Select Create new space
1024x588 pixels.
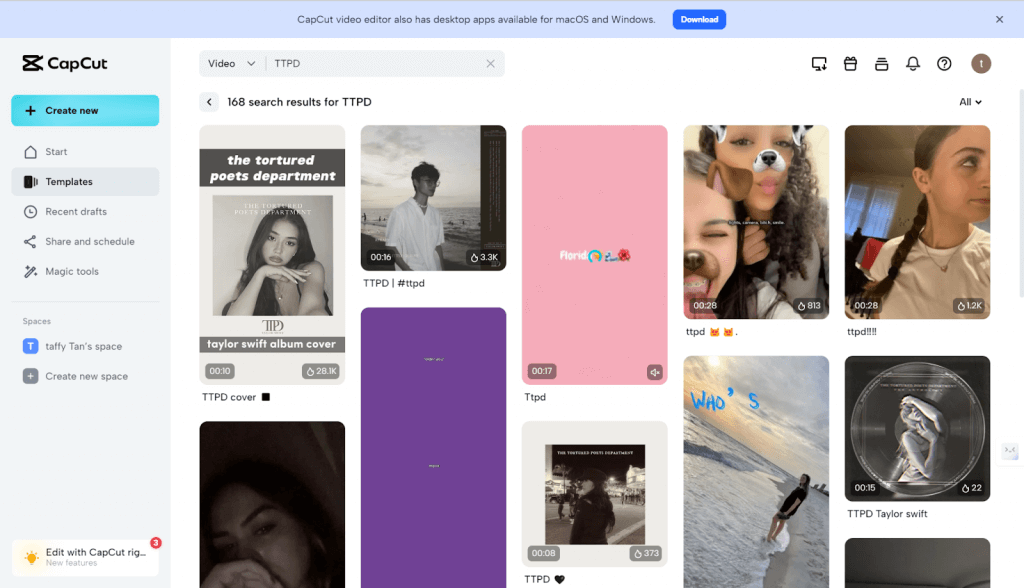pos(85,377)
